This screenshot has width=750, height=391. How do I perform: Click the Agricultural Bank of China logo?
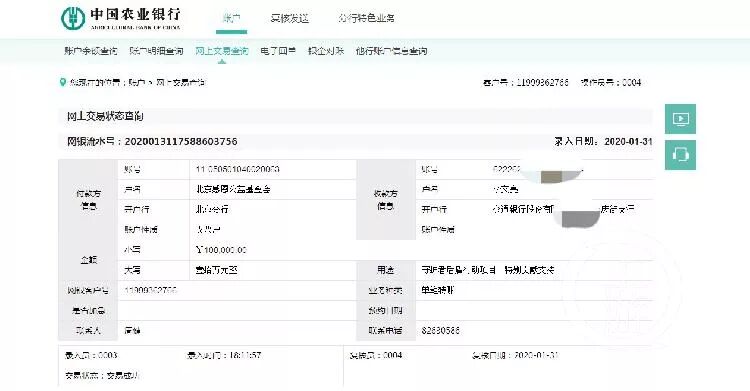click(121, 18)
